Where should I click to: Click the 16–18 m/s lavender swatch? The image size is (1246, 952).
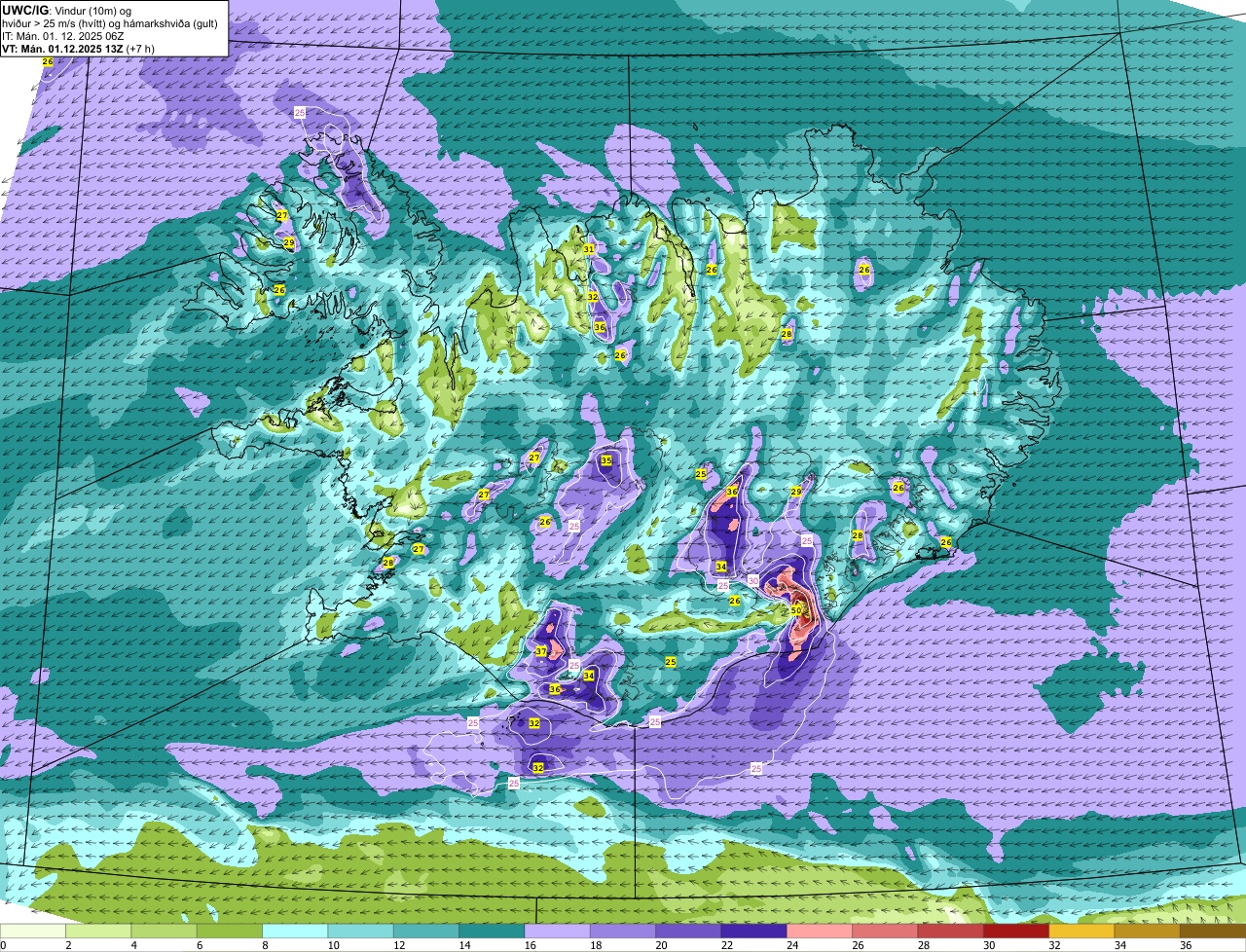(x=558, y=931)
